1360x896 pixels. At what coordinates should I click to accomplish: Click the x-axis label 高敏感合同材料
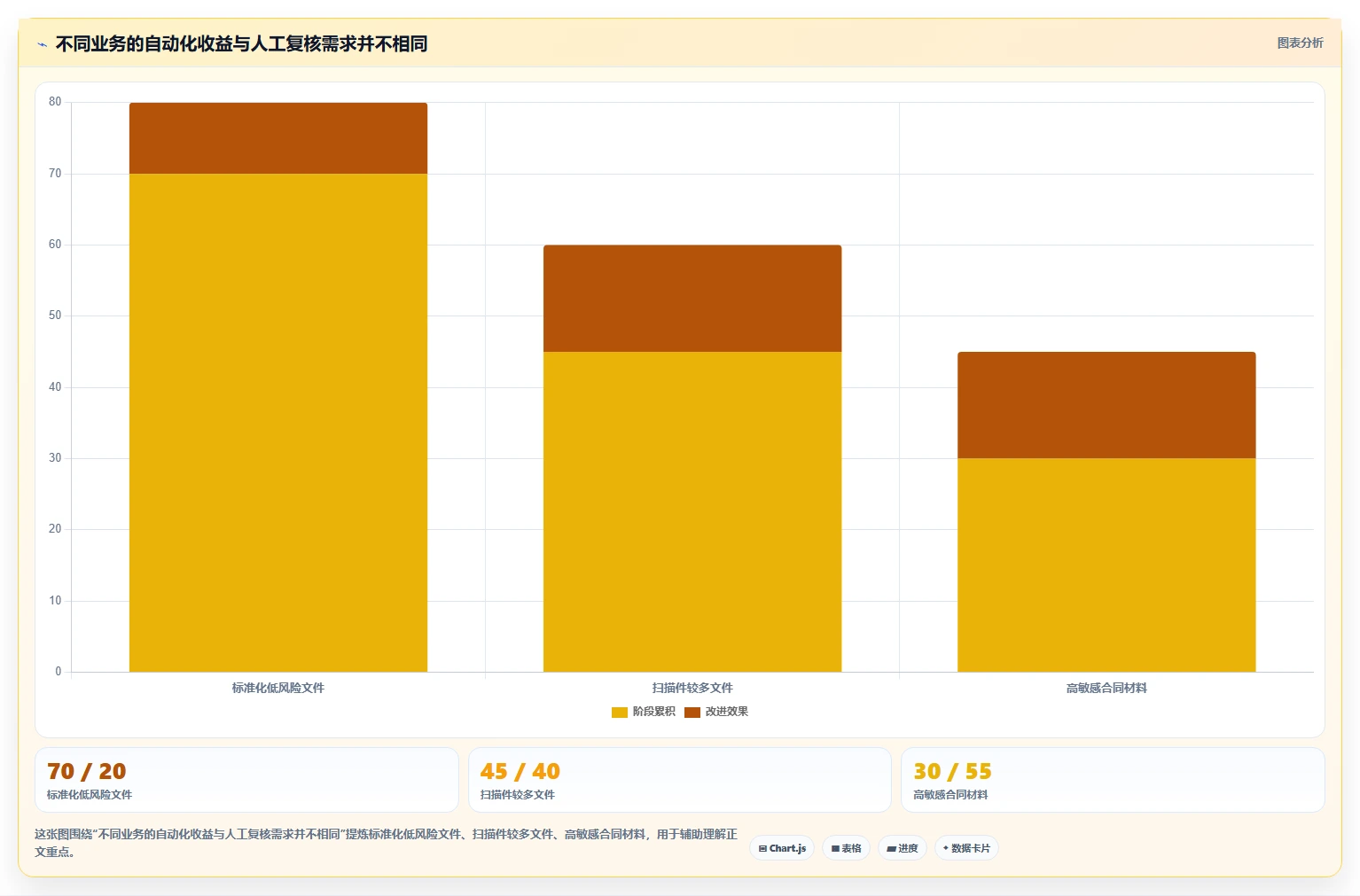click(x=1106, y=688)
